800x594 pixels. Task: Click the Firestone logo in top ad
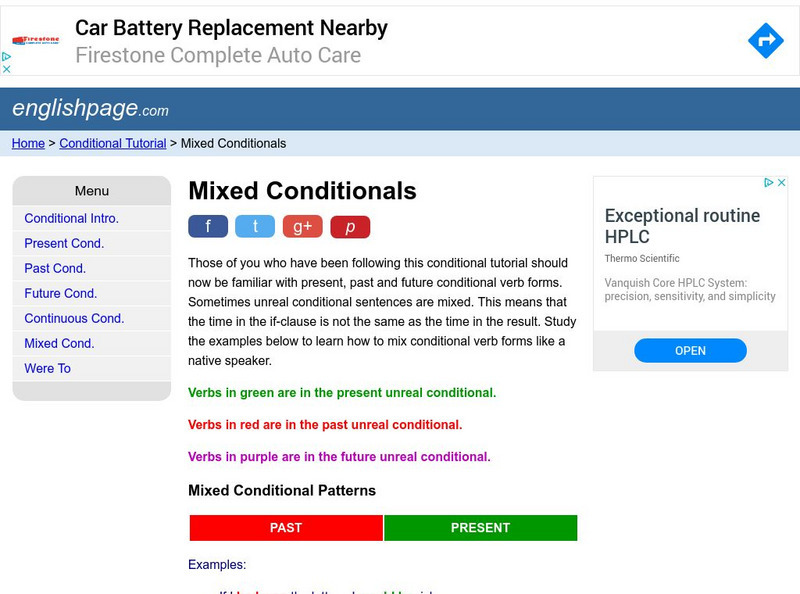[37, 42]
